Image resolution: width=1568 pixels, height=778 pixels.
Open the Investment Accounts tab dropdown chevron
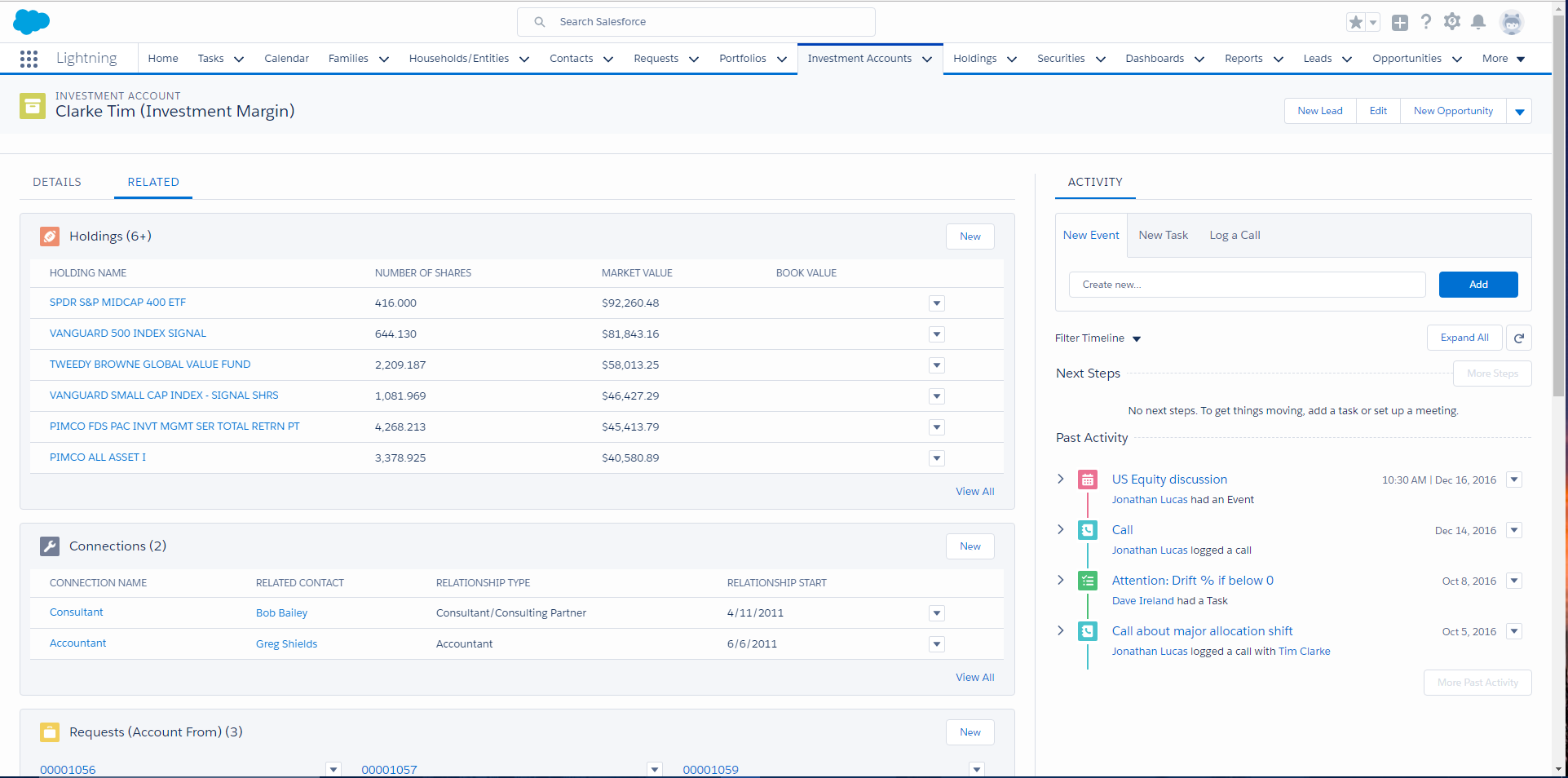pyautogui.click(x=927, y=59)
